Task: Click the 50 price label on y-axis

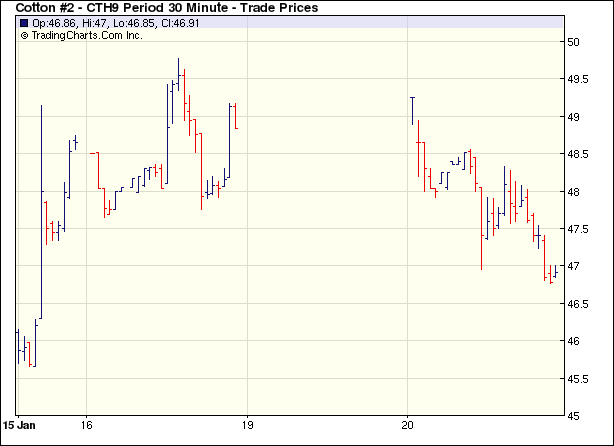Action: [x=574, y=42]
